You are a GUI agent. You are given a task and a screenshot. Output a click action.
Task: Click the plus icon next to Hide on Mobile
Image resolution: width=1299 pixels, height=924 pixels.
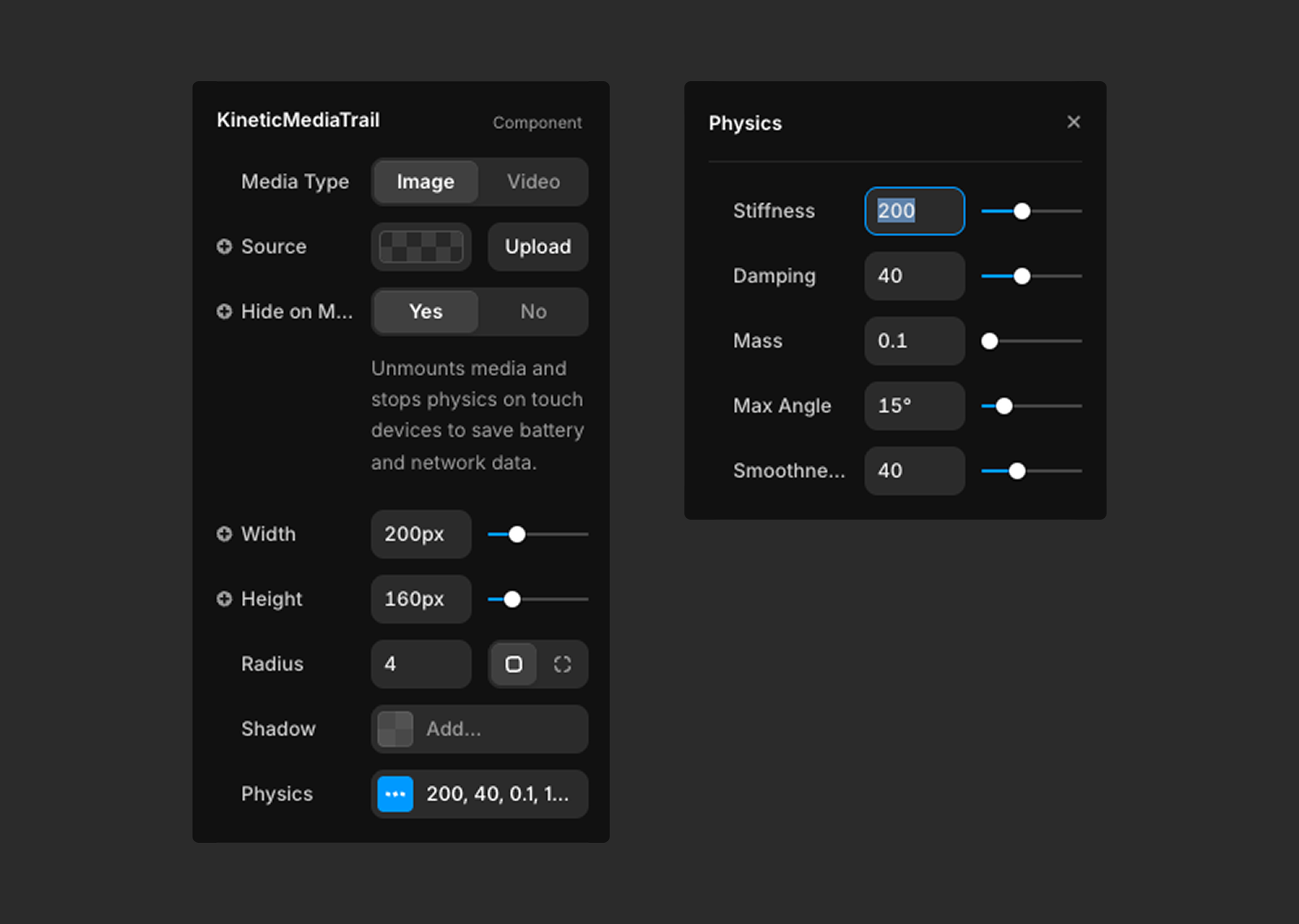(224, 311)
